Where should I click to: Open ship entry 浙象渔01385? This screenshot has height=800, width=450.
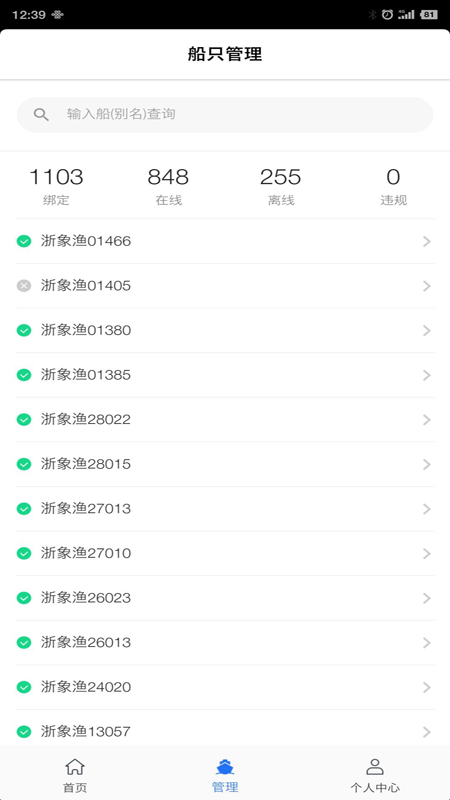click(225, 375)
